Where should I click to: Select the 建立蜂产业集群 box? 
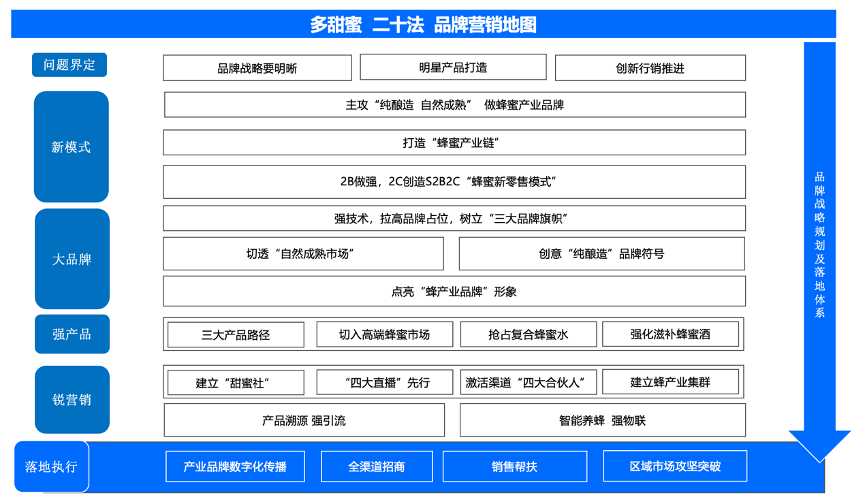click(670, 382)
